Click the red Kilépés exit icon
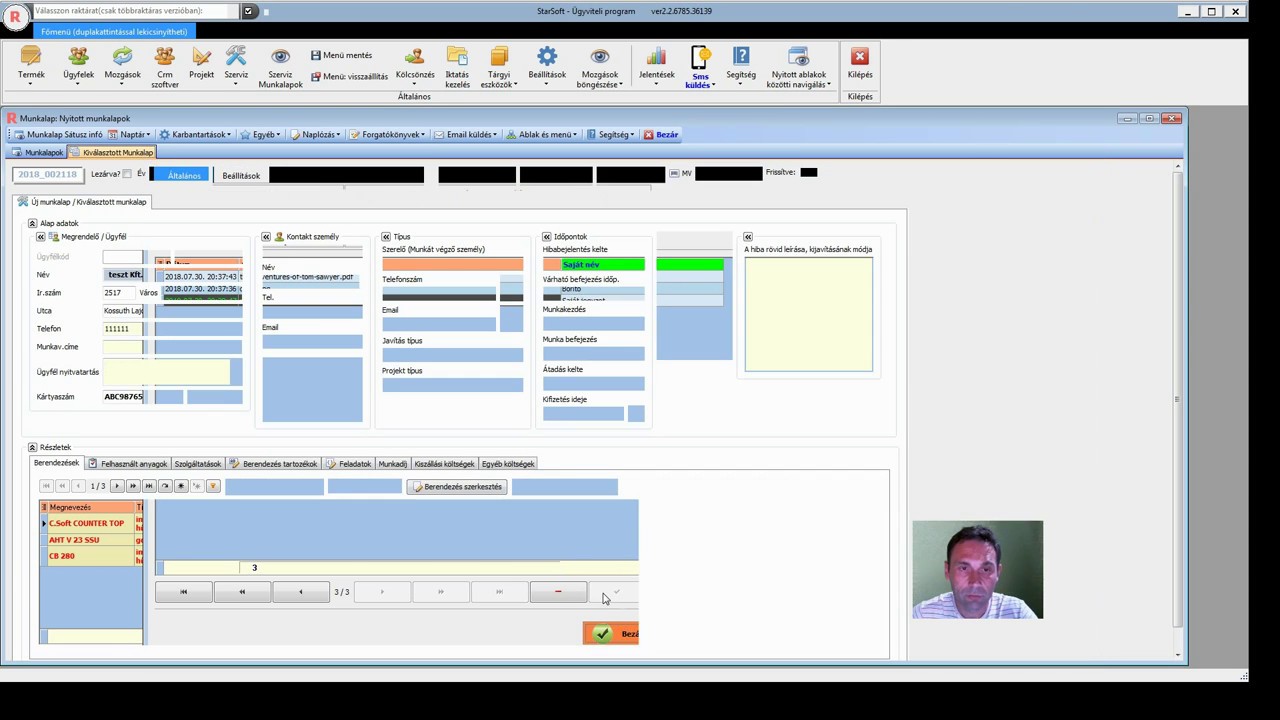This screenshot has height=720, width=1280. [x=860, y=63]
